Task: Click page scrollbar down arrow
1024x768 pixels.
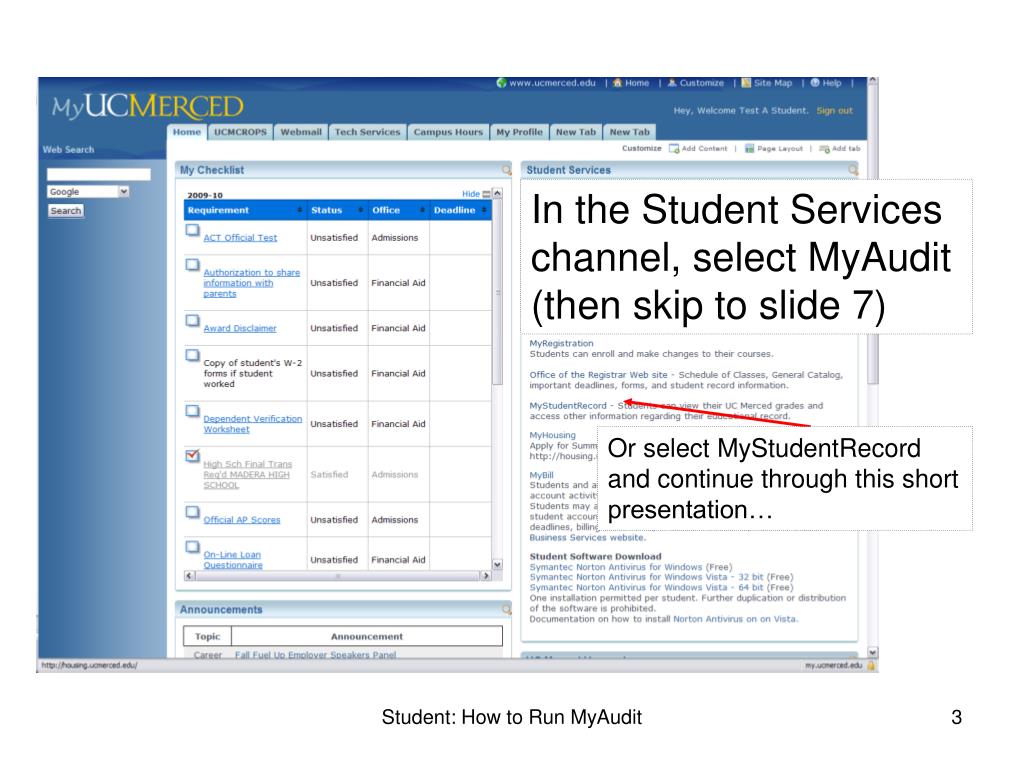Action: (x=872, y=652)
